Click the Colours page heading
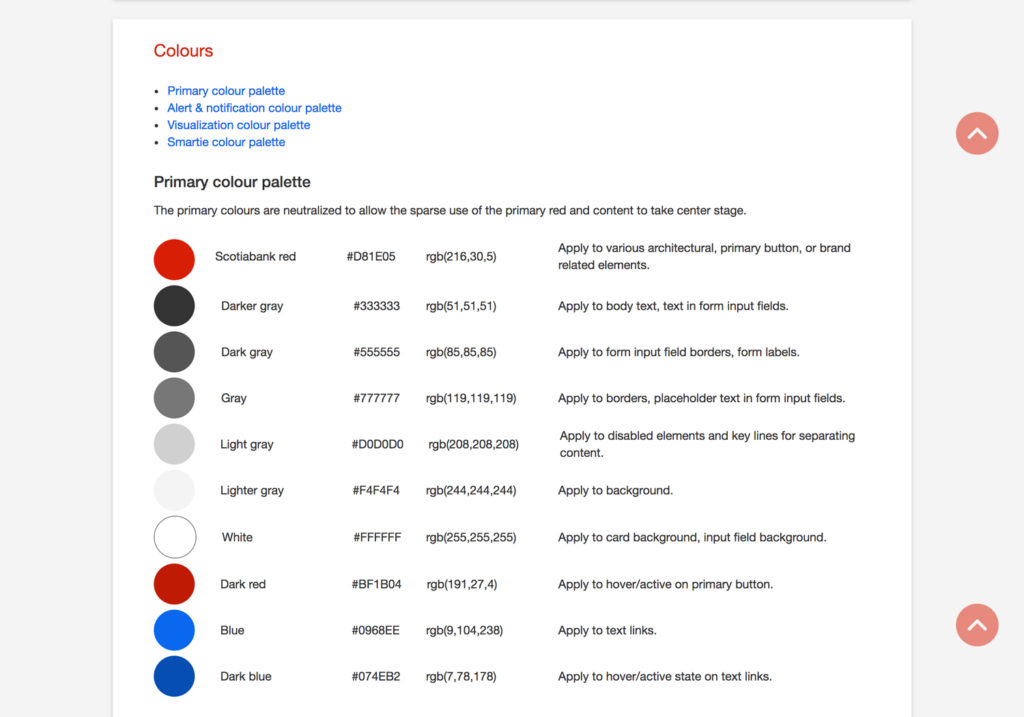 pyautogui.click(x=183, y=50)
